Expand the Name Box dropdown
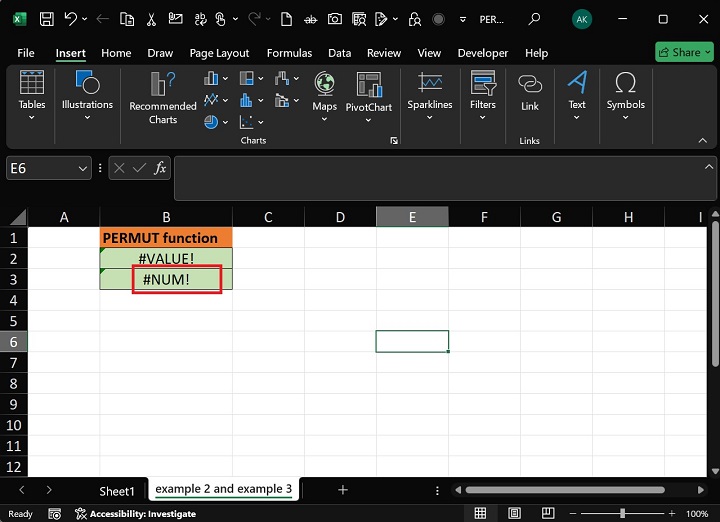This screenshot has height=522, width=720. click(x=83, y=169)
